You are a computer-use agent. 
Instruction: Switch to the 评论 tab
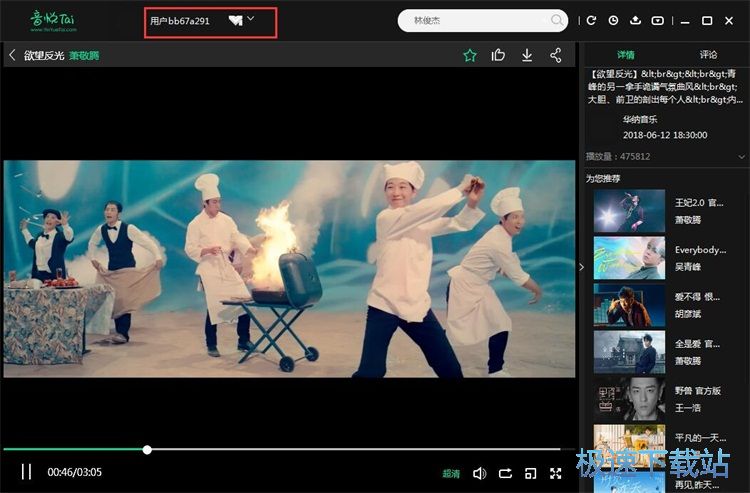(x=708, y=55)
